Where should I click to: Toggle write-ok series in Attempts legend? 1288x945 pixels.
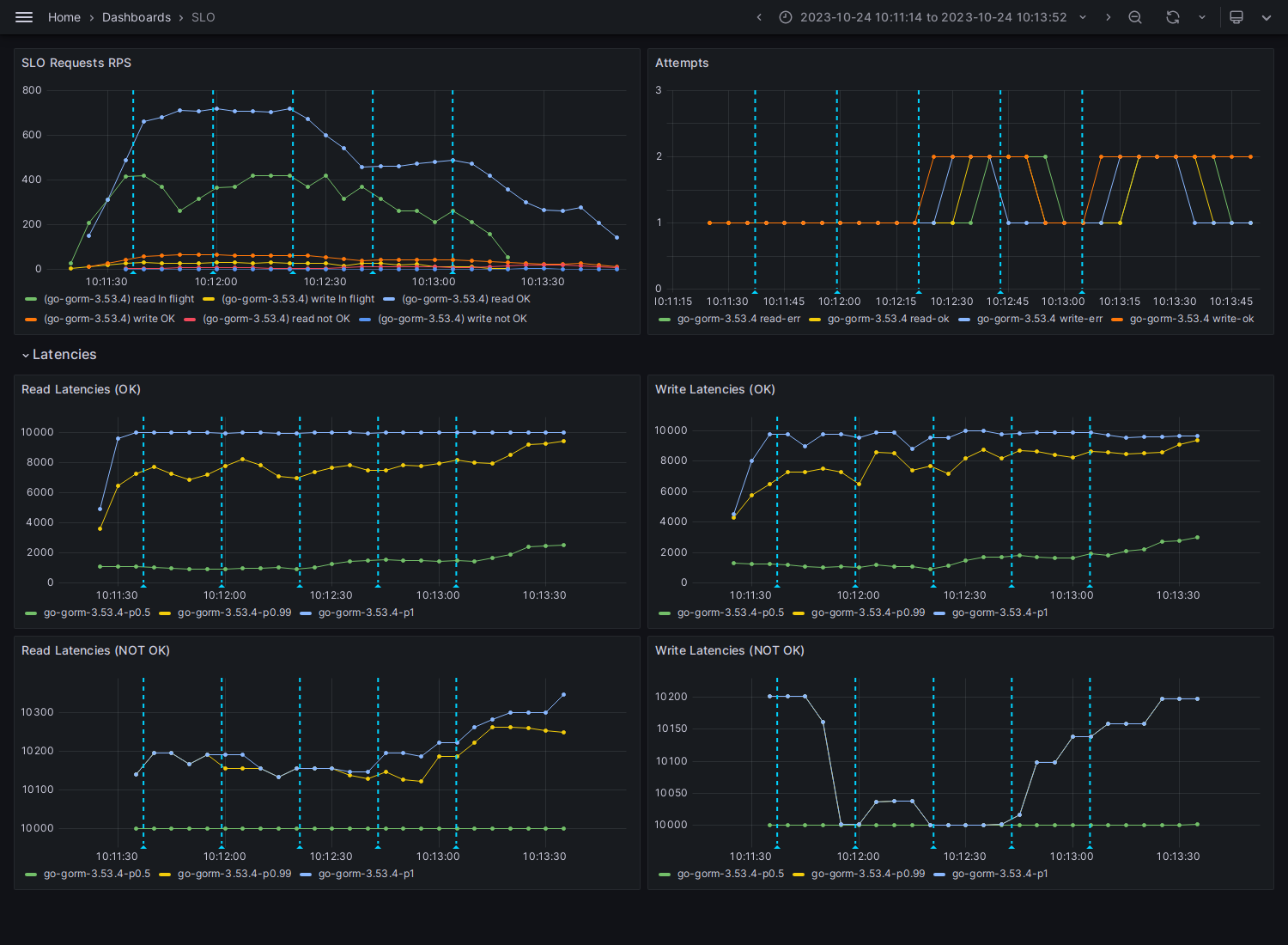point(1192,319)
